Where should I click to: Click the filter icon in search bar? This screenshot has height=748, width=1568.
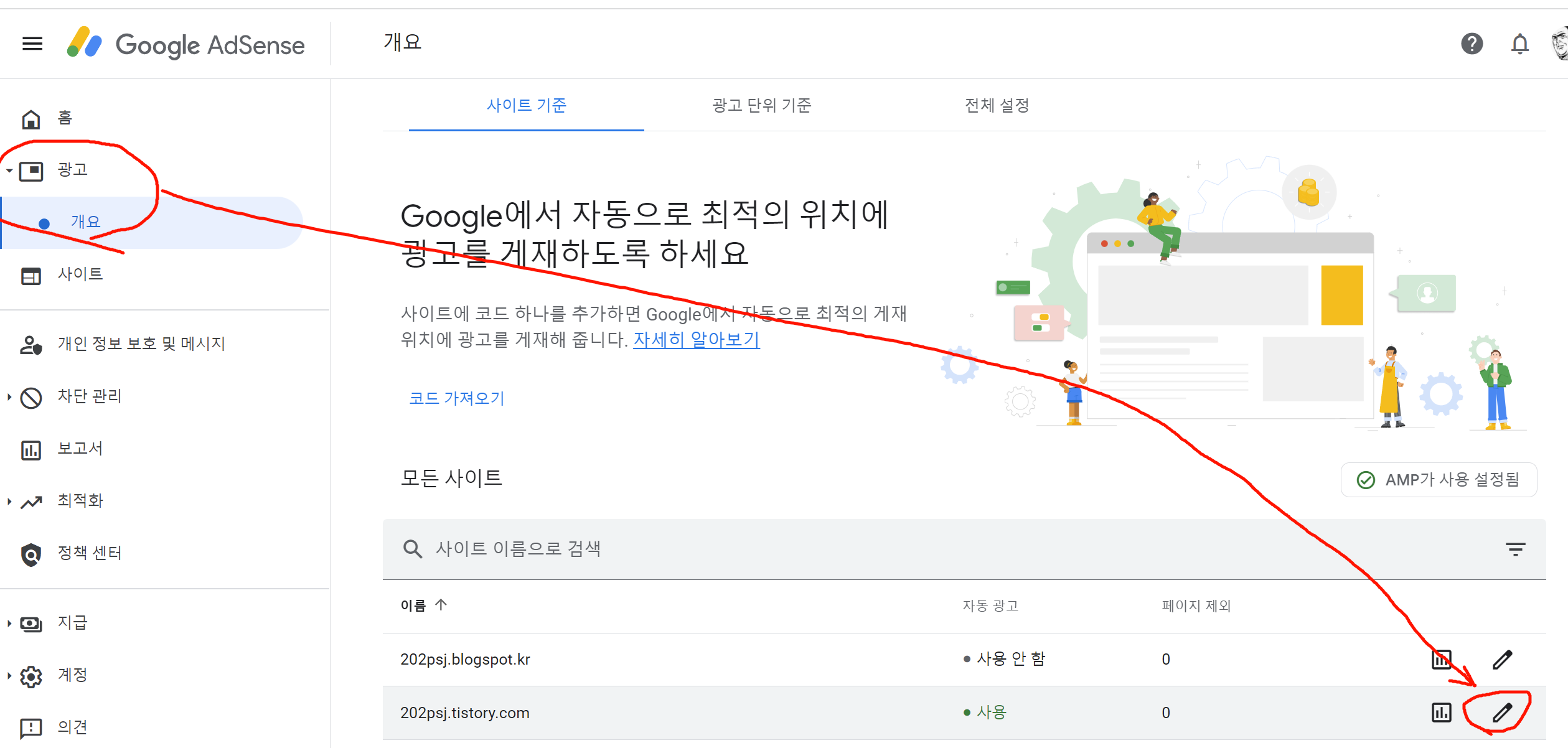pyautogui.click(x=1515, y=549)
